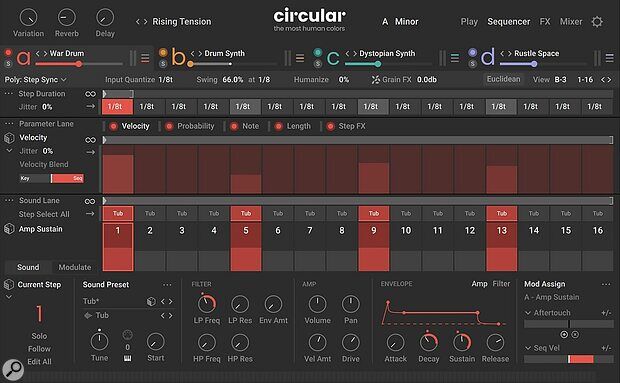Click Follow under Current Step
620x383 pixels.
[x=39, y=349]
